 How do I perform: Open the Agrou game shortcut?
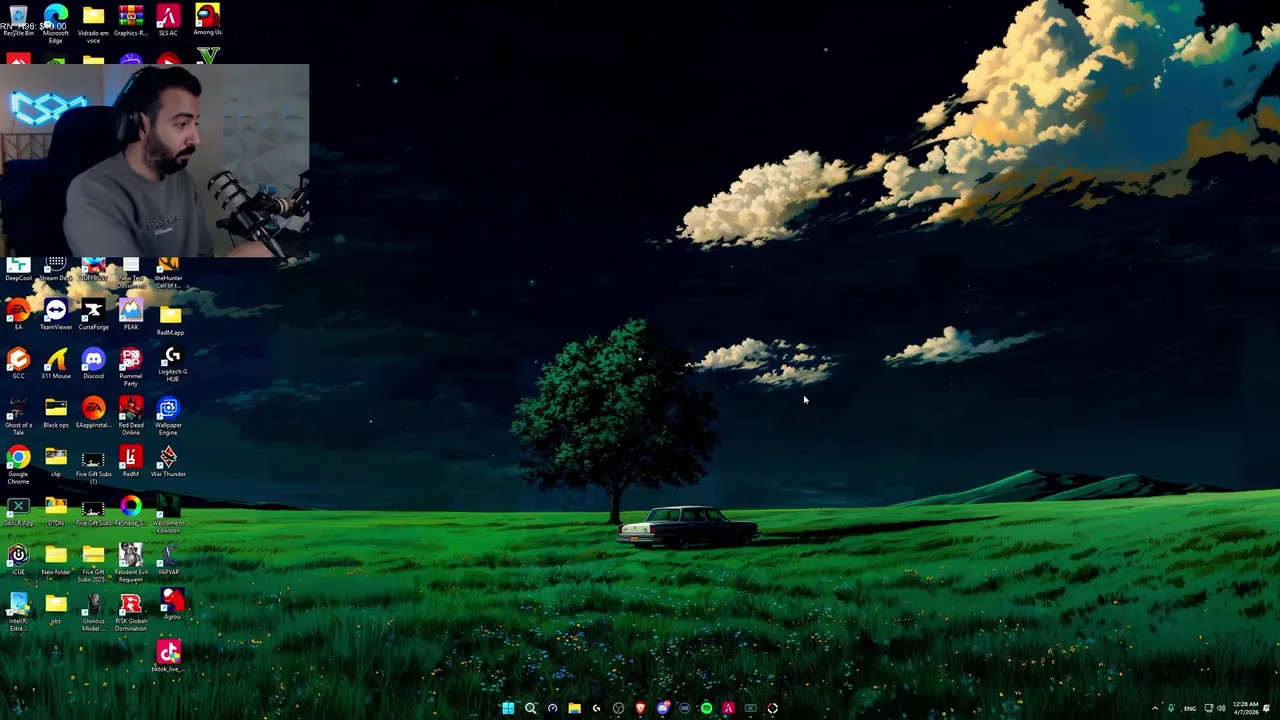click(x=172, y=605)
